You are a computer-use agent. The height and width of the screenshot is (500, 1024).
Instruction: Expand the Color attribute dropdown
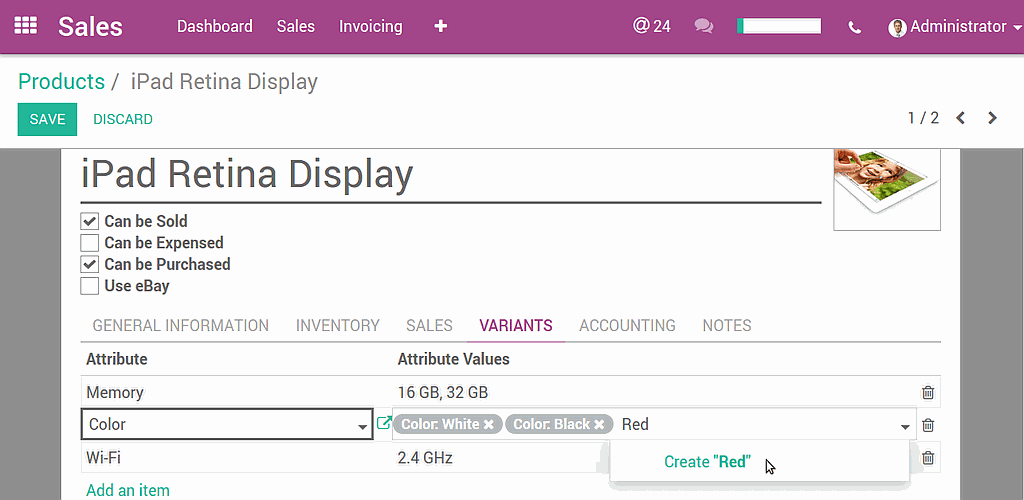point(362,426)
